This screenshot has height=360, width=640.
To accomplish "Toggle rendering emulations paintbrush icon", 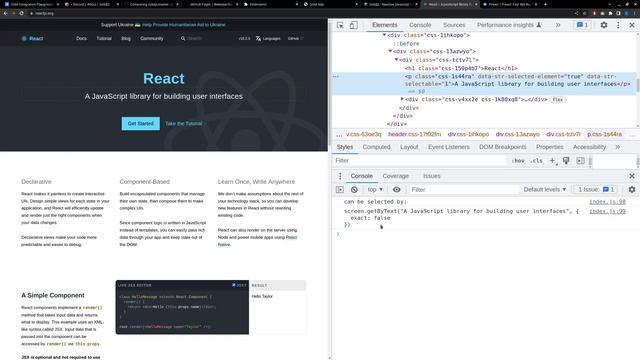I will click(x=566, y=161).
